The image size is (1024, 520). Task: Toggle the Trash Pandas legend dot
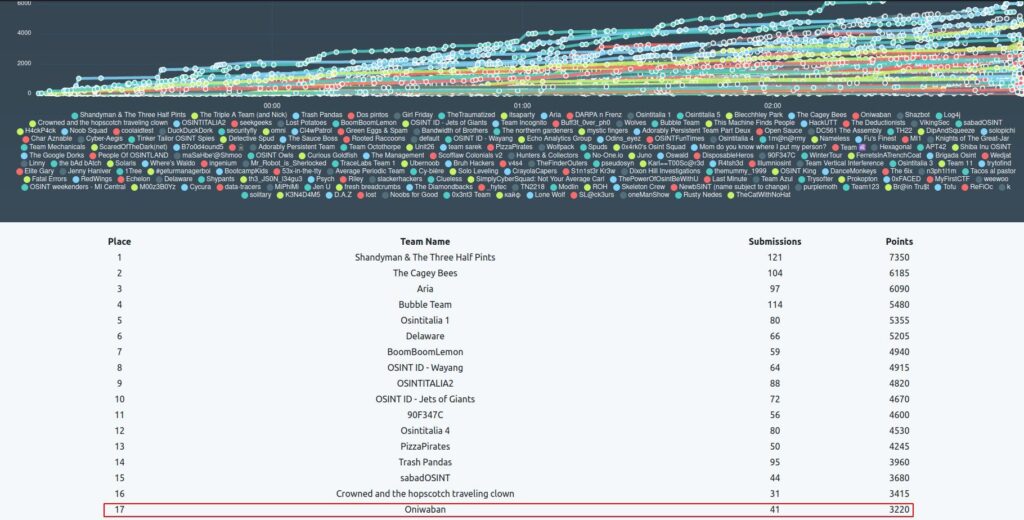295,116
